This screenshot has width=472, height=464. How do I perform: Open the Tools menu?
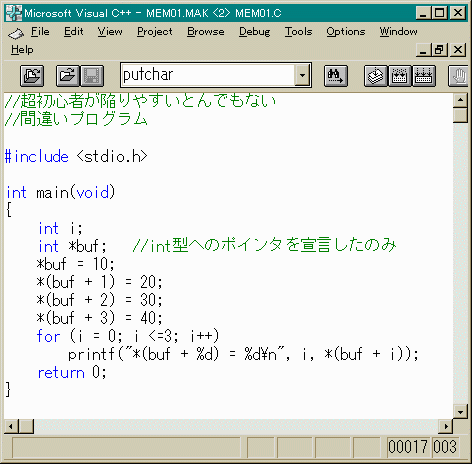pyautogui.click(x=298, y=32)
